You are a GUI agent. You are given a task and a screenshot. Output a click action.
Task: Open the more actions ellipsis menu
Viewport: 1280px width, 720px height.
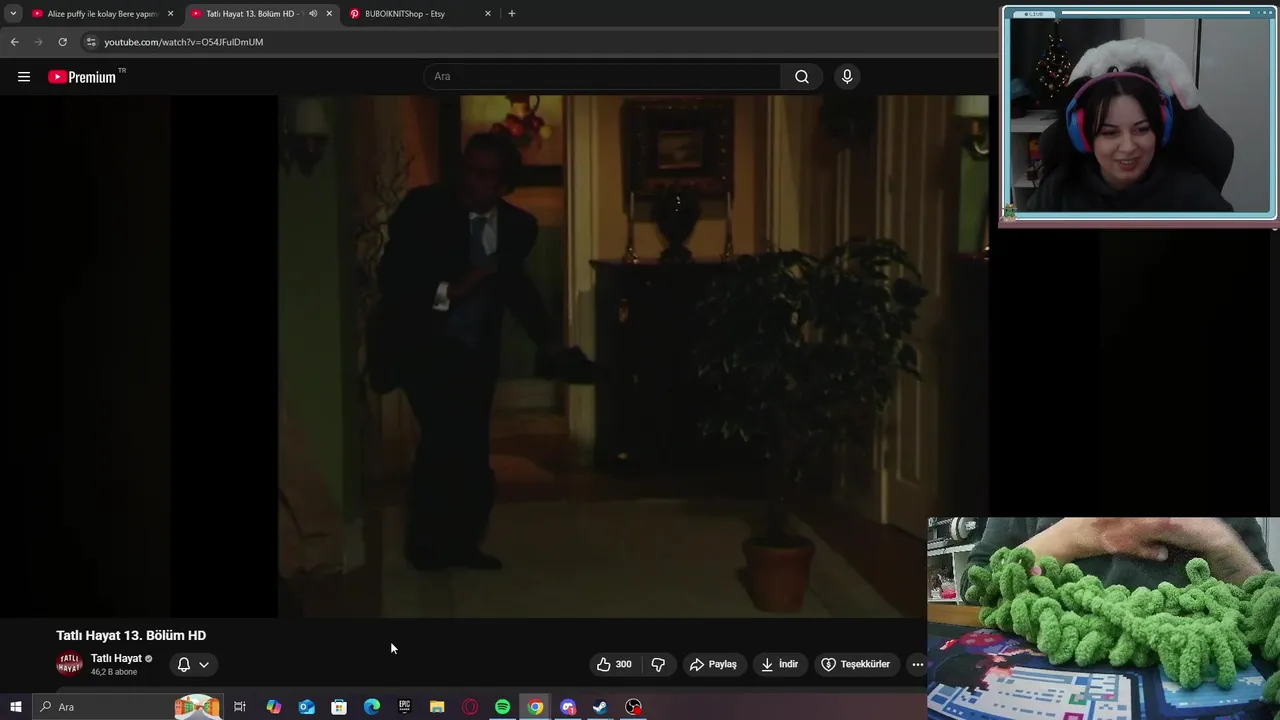[917, 664]
